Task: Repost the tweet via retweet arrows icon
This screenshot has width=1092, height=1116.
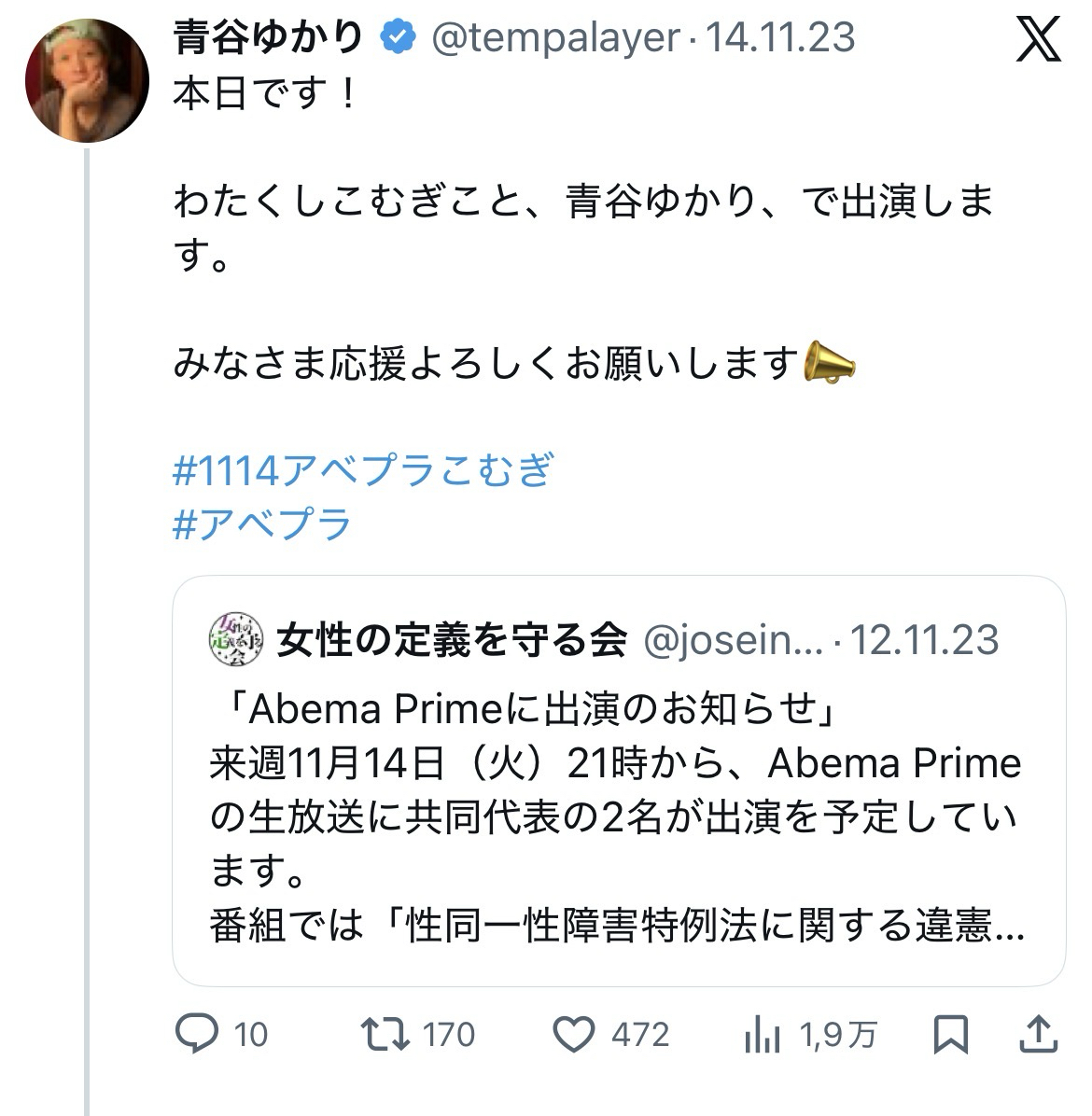Action: click(x=385, y=1034)
